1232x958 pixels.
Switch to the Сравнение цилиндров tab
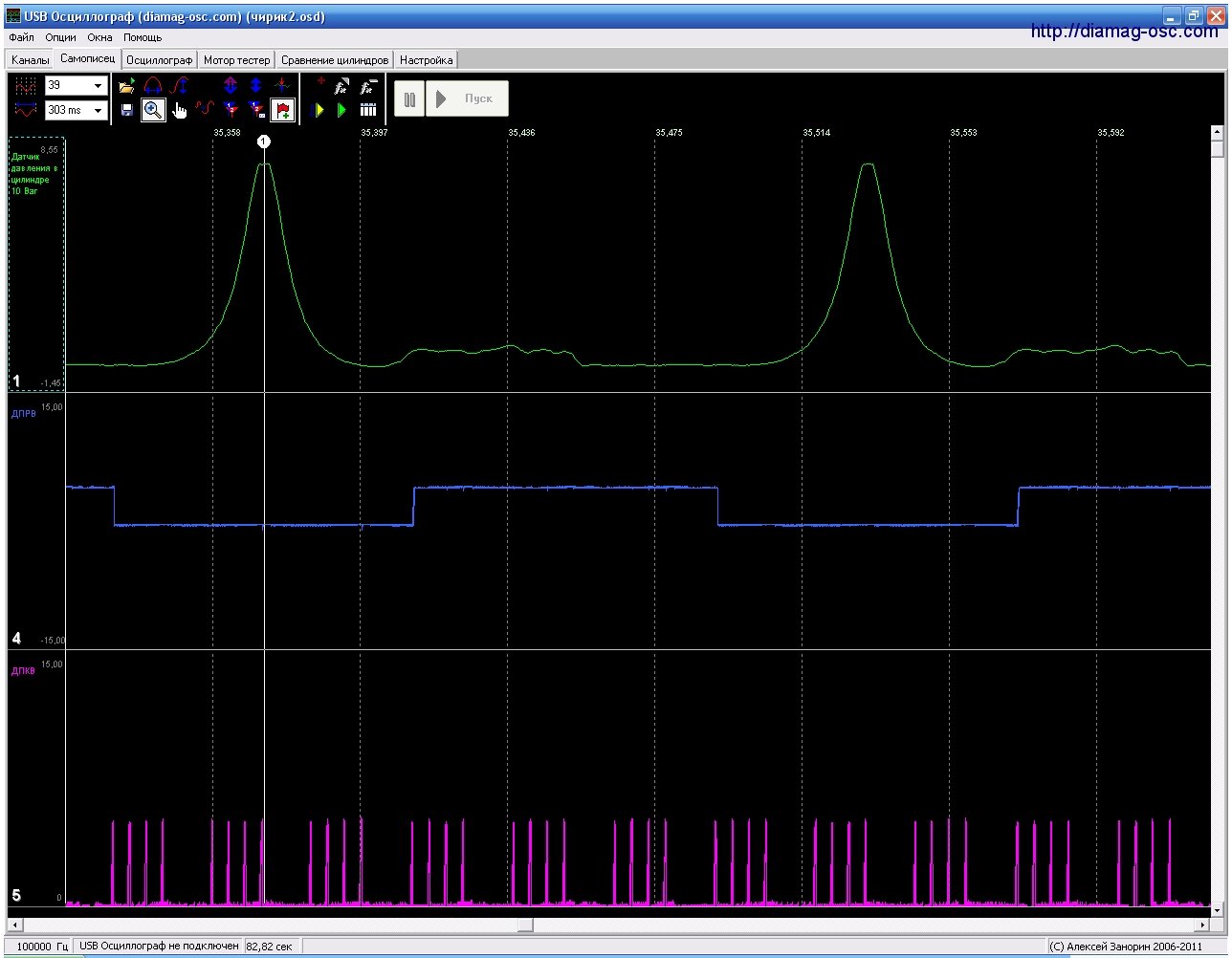[x=335, y=60]
